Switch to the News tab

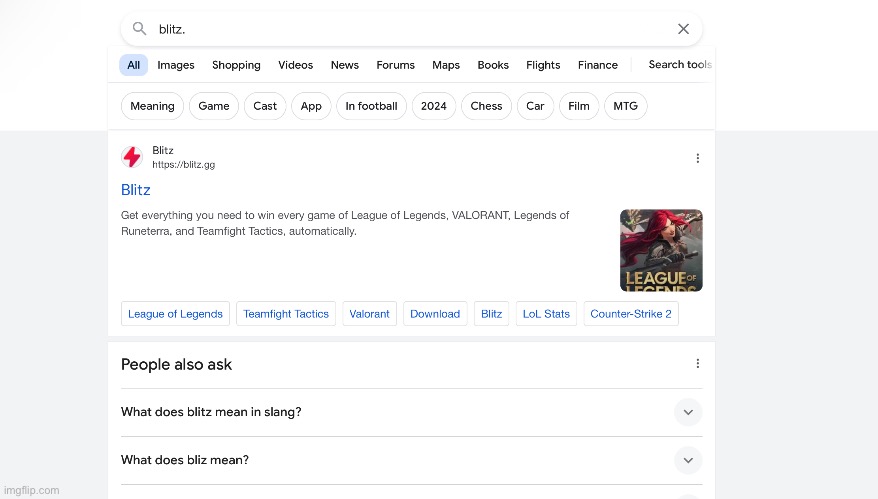[344, 65]
